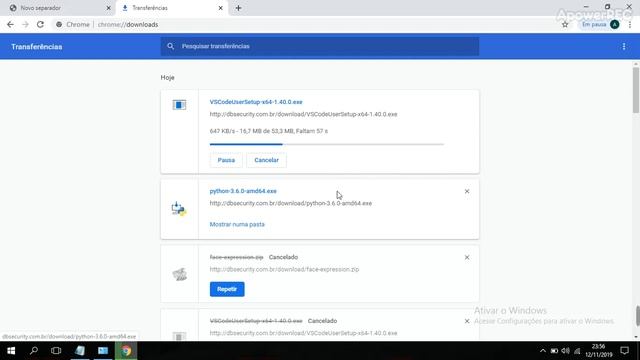This screenshot has height=360, width=640.
Task: Open the python-3.6.0-amd64.exe file link
Action: [243, 191]
